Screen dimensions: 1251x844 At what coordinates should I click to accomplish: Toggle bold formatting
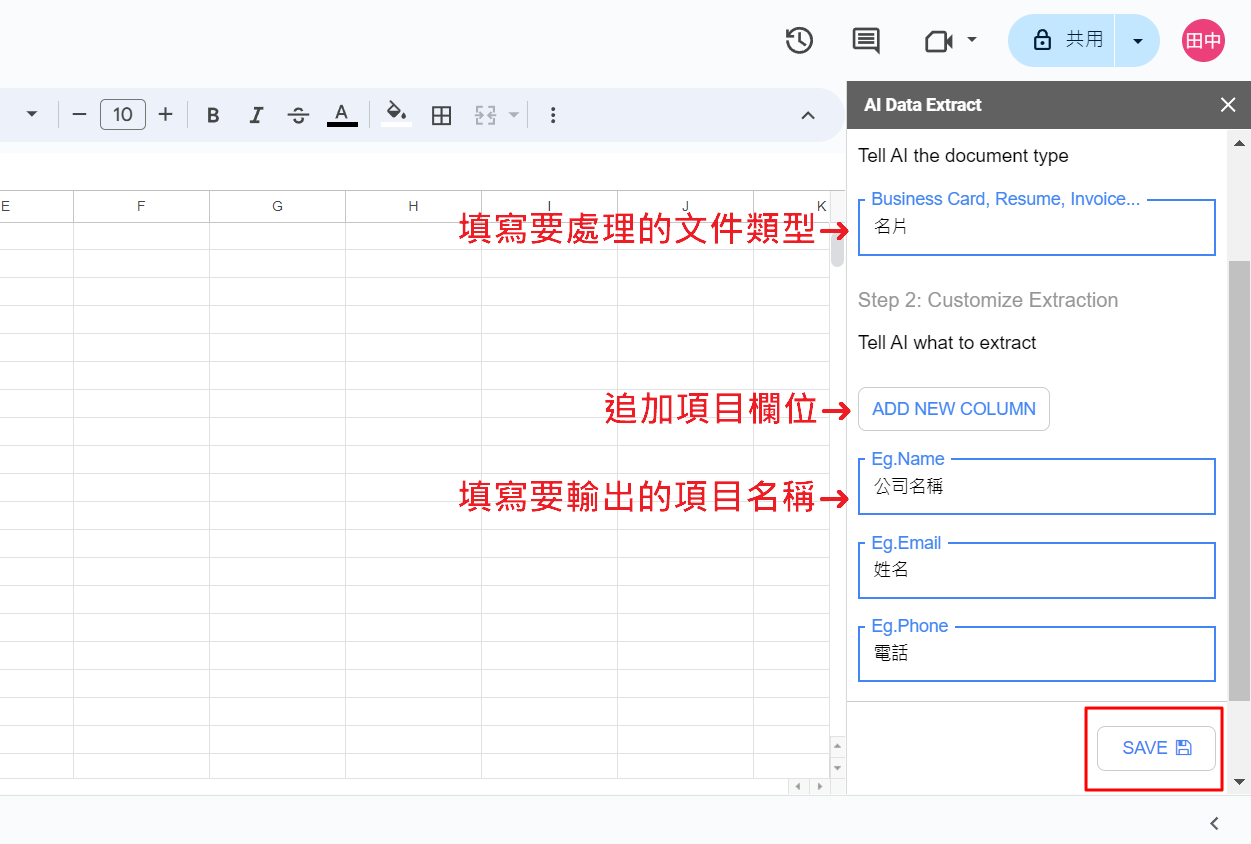[213, 114]
